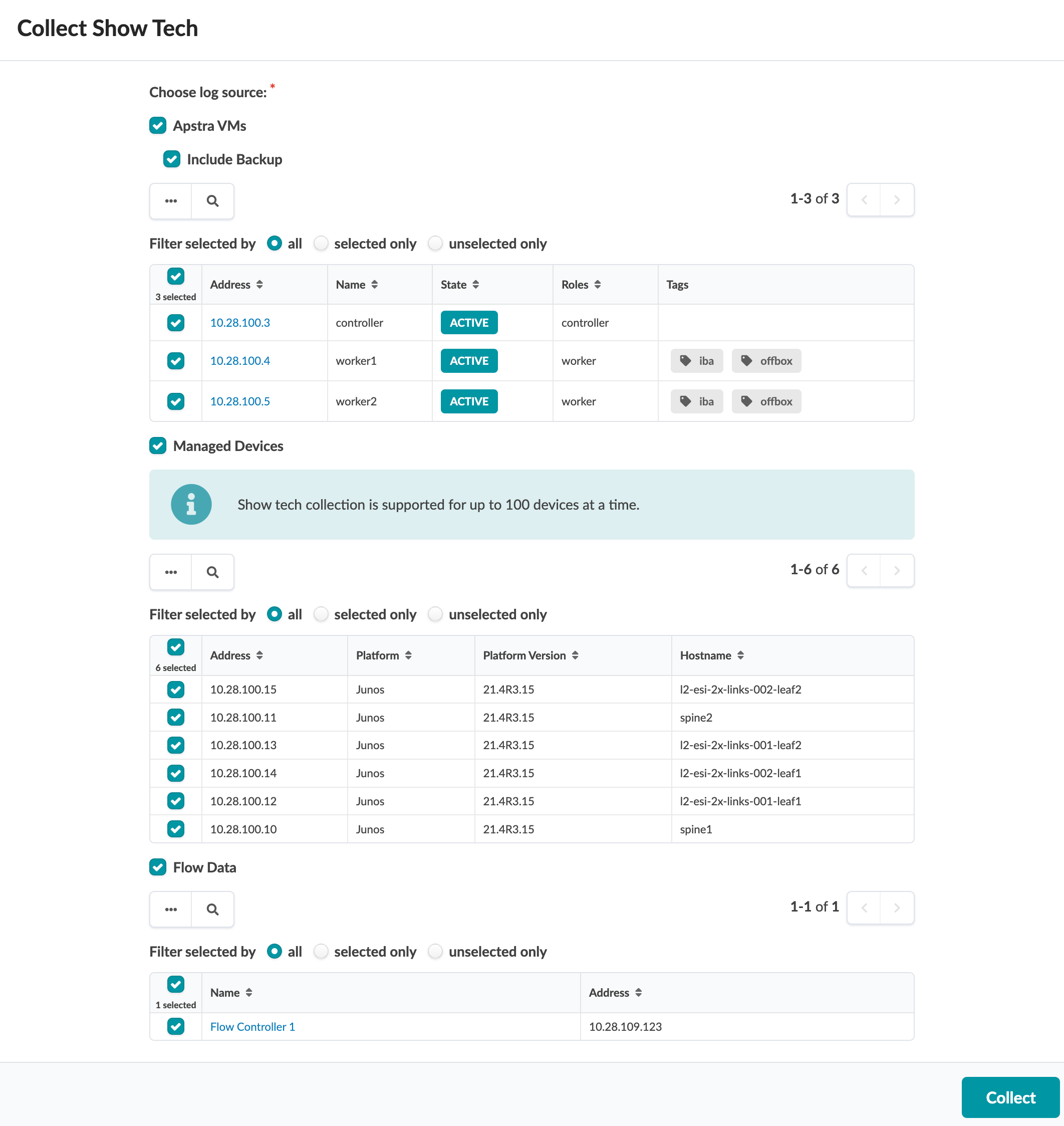The width and height of the screenshot is (1064, 1126).
Task: Sort Managed Devices by Platform Version
Action: pos(575,656)
